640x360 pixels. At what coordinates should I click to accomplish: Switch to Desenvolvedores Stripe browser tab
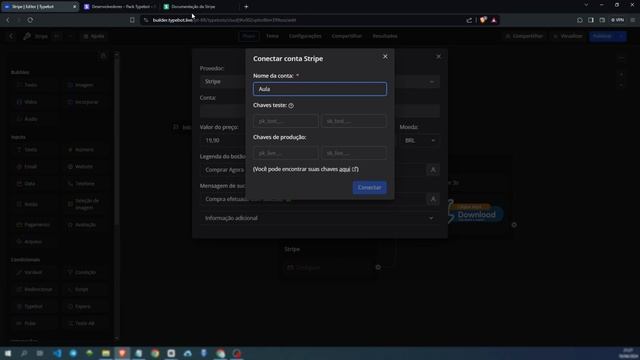pos(120,7)
